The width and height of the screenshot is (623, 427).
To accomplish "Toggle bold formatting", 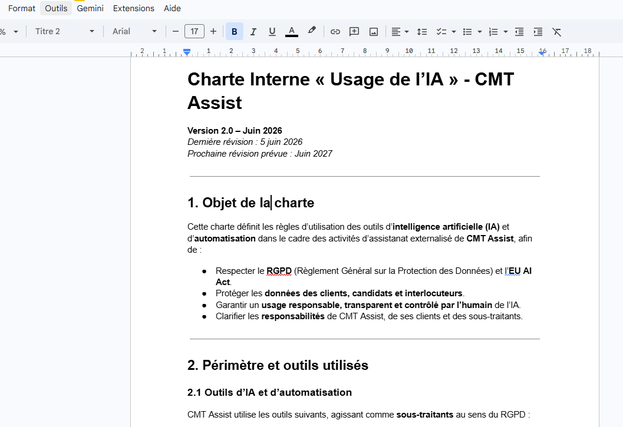I will click(x=234, y=32).
